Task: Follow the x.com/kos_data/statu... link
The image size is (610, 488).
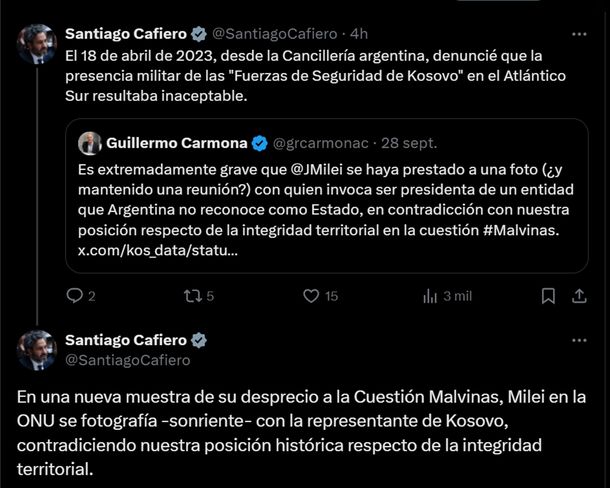Action: coord(158,253)
